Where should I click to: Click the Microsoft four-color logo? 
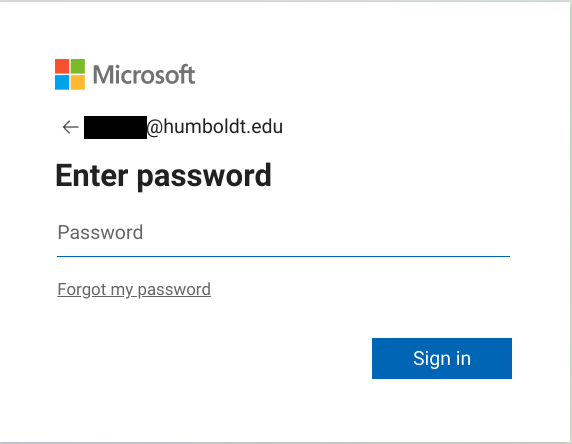(x=70, y=74)
